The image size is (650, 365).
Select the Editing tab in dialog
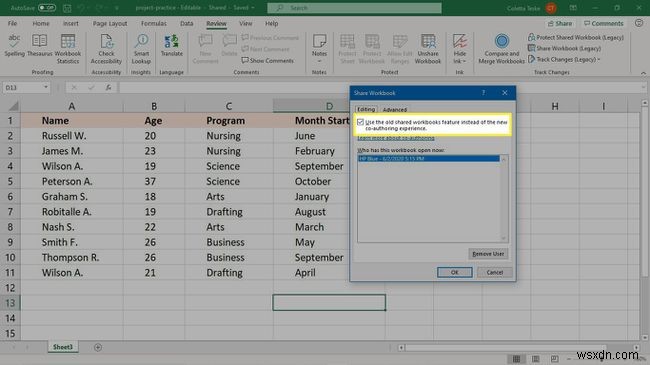pyautogui.click(x=366, y=109)
